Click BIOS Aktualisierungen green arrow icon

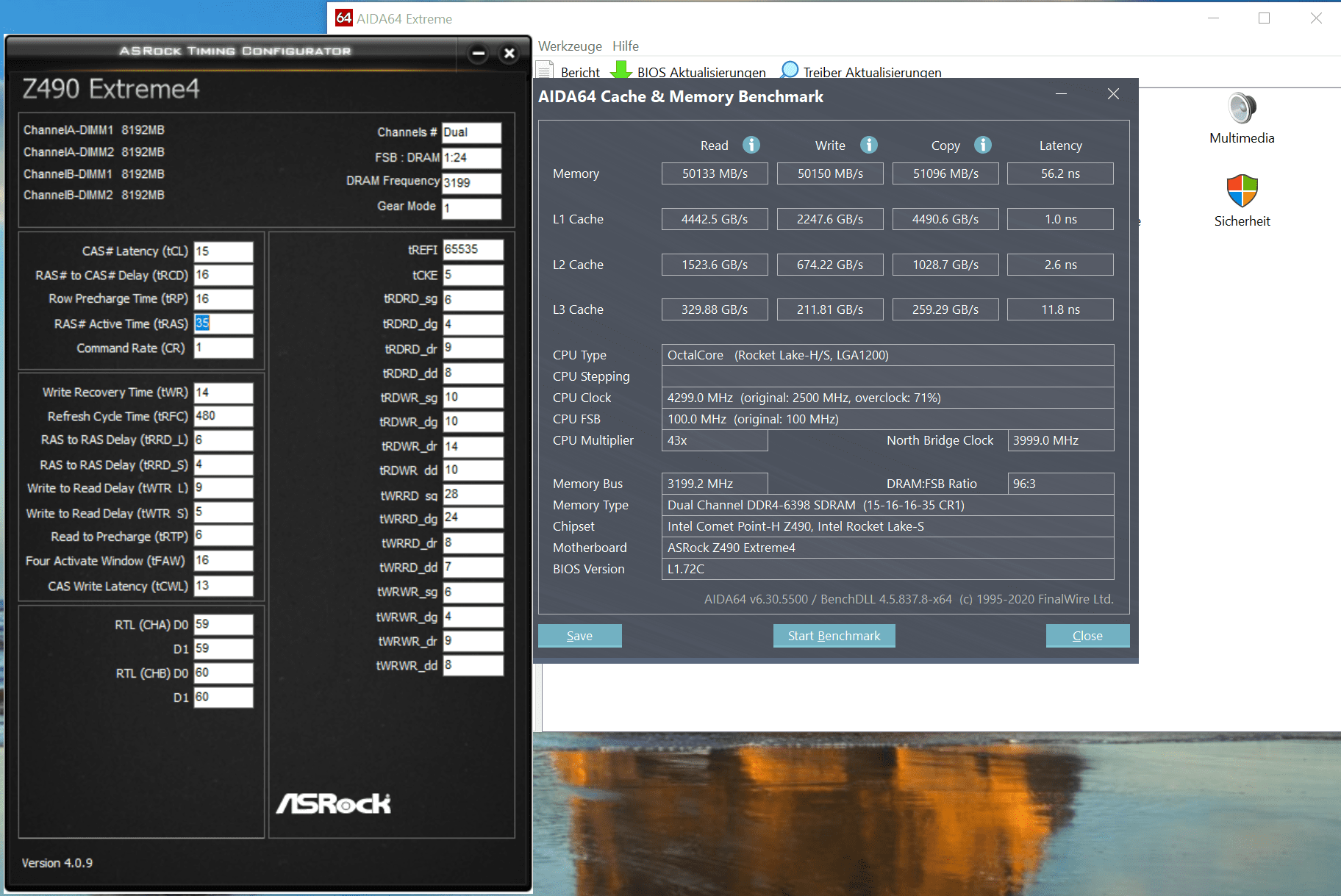click(x=621, y=70)
